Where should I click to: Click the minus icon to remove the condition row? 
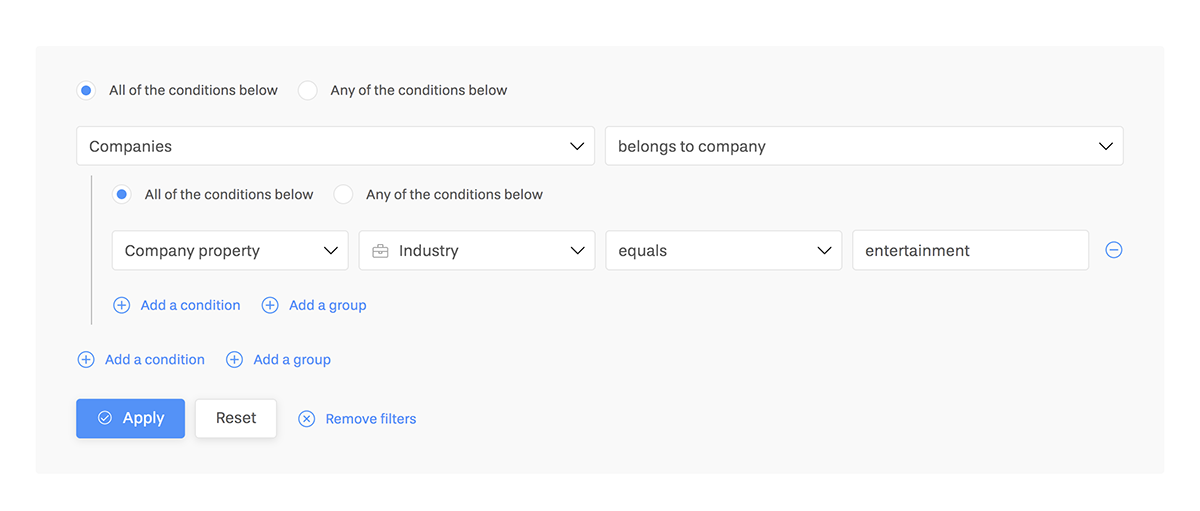1114,250
